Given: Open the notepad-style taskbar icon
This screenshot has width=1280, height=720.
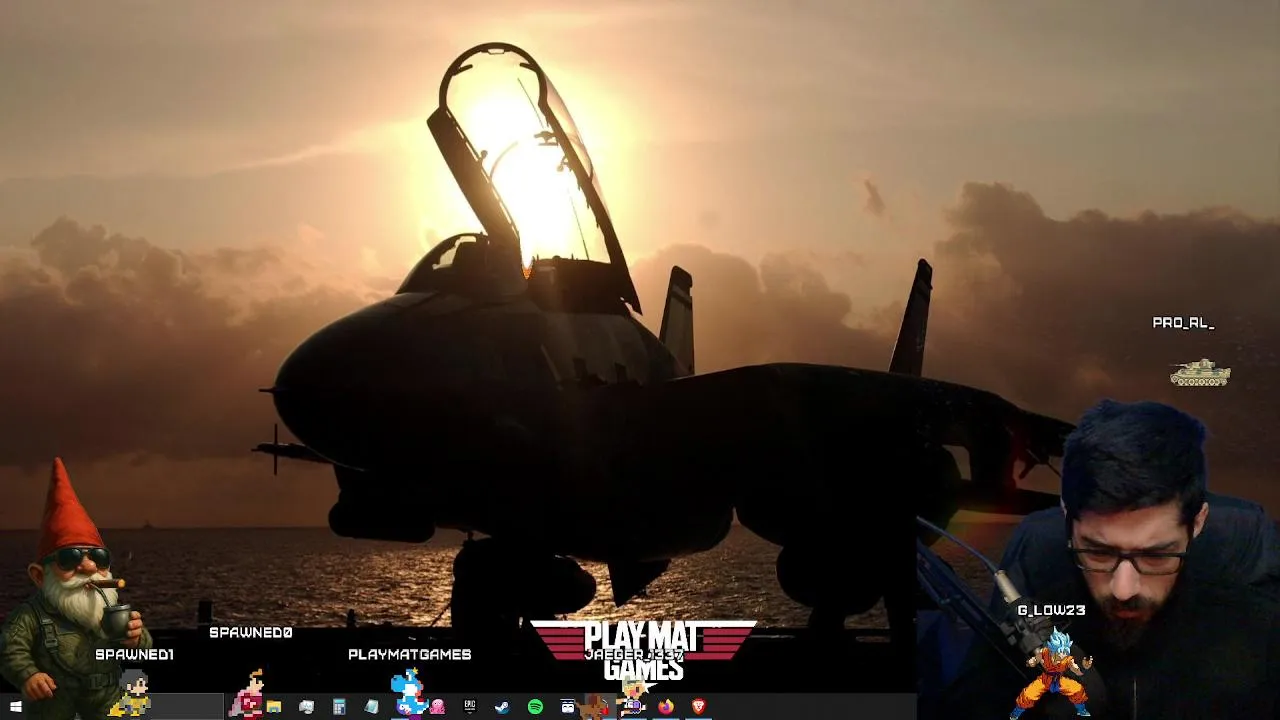Looking at the screenshot, I should (372, 707).
